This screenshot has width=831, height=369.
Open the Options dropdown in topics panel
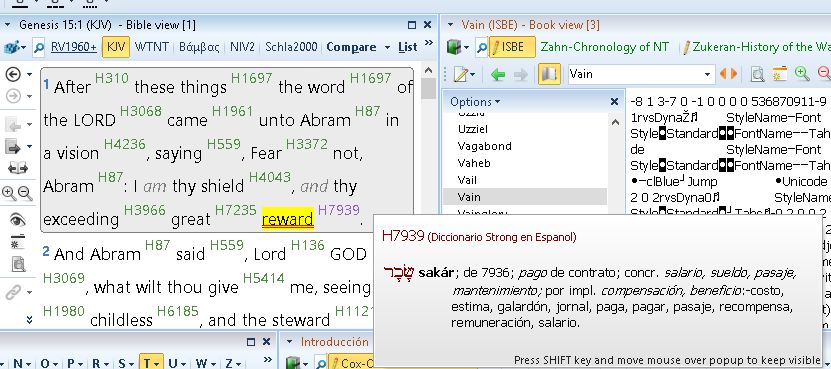click(x=497, y=102)
